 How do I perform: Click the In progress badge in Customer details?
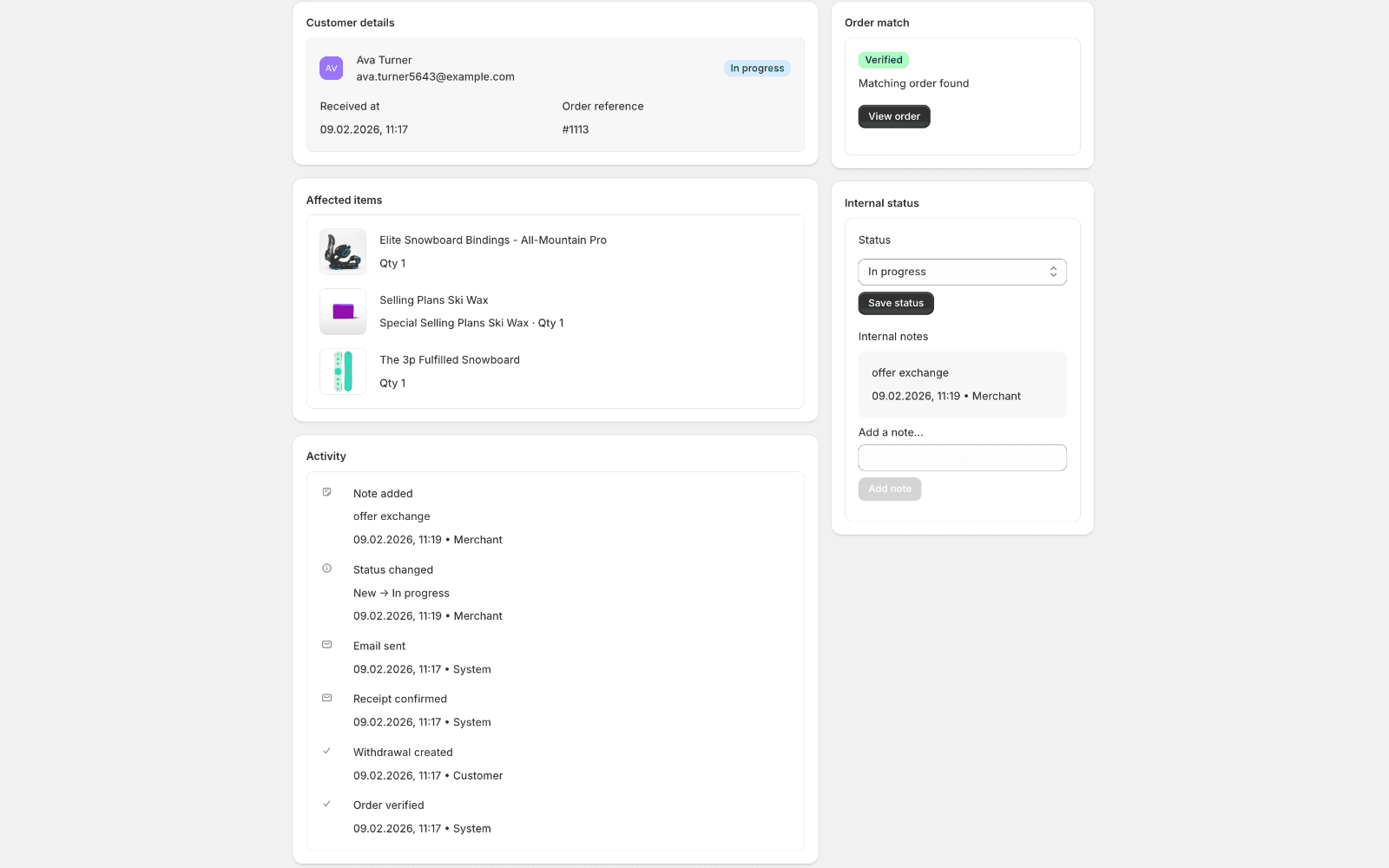click(x=756, y=68)
